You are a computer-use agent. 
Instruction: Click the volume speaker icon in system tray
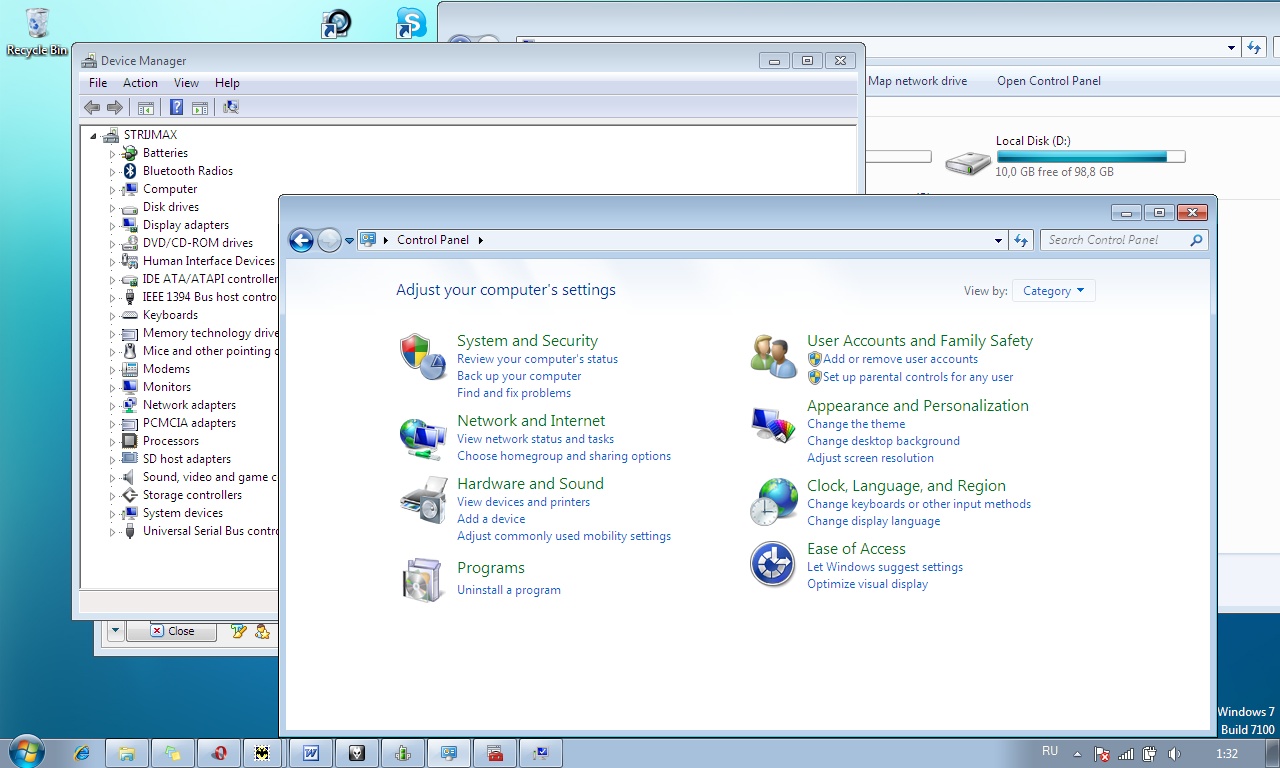[x=1174, y=754]
